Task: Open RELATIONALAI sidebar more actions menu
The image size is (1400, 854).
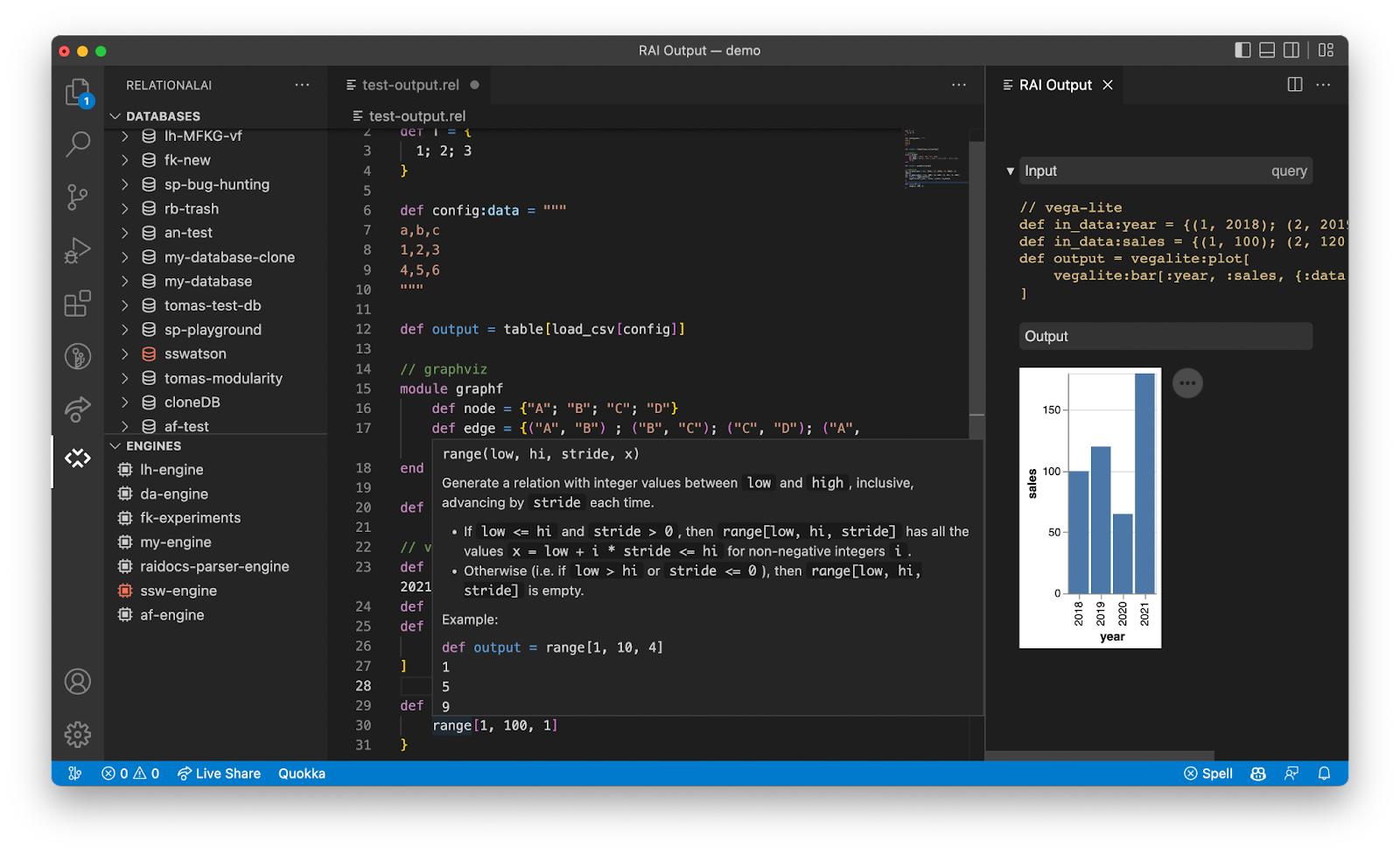Action: [302, 85]
